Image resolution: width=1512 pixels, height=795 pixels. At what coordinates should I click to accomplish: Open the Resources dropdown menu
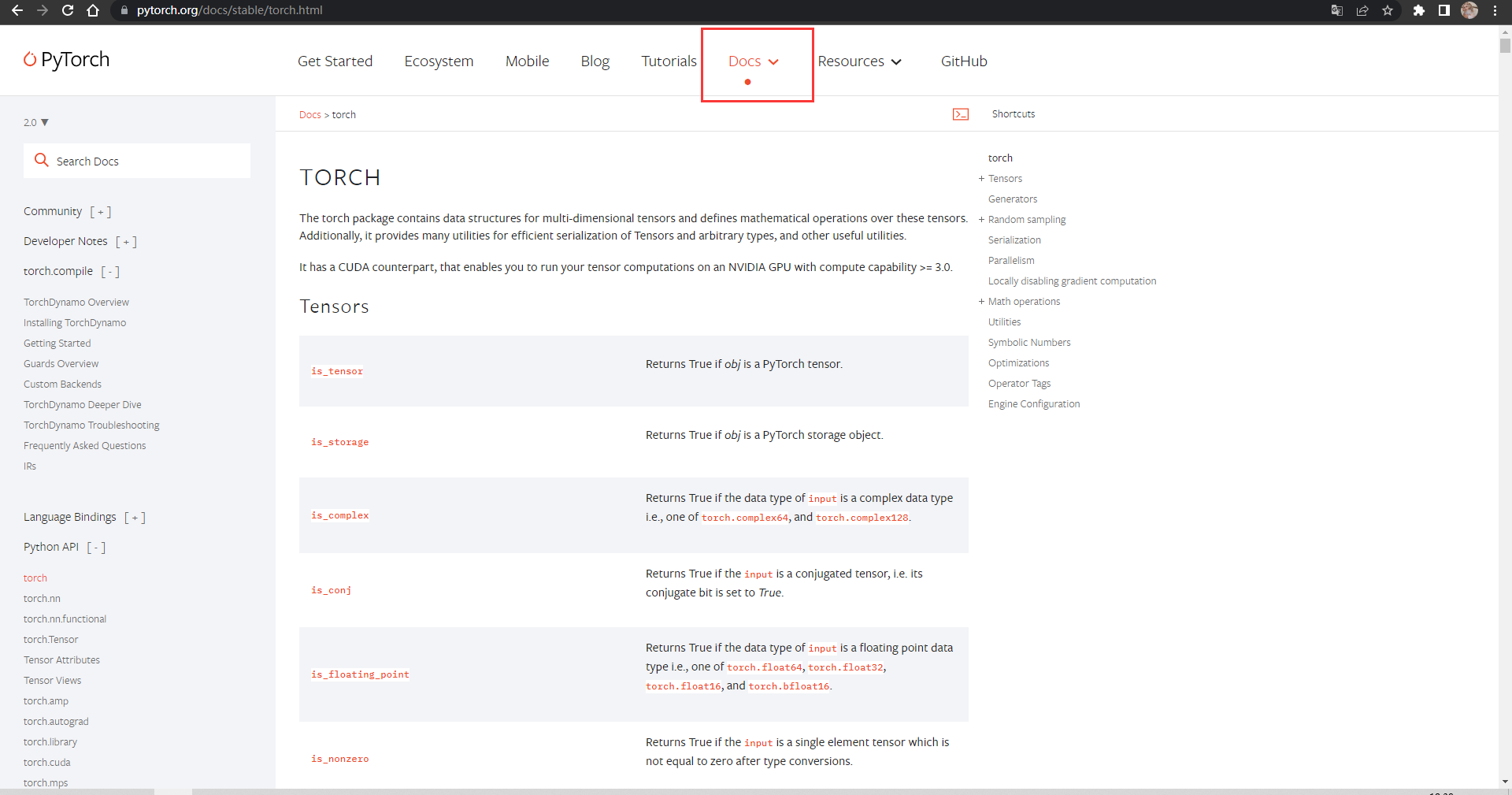(x=859, y=61)
